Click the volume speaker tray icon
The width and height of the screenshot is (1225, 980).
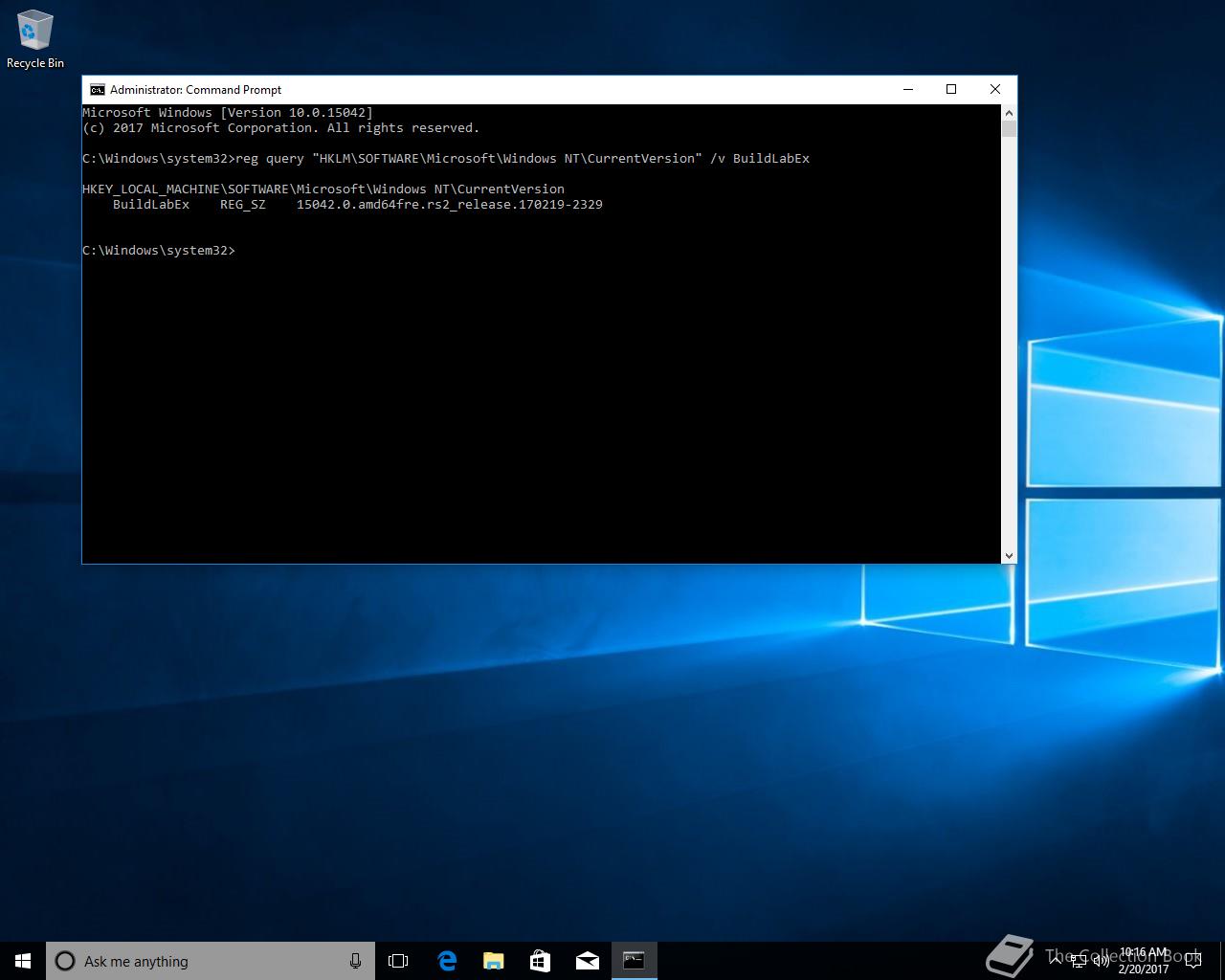click(1101, 961)
